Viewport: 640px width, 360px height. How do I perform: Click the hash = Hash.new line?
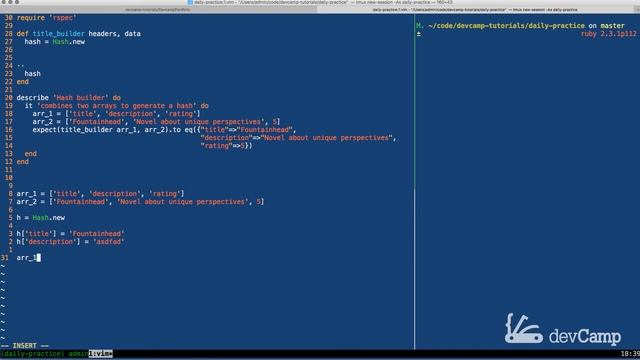click(x=55, y=42)
